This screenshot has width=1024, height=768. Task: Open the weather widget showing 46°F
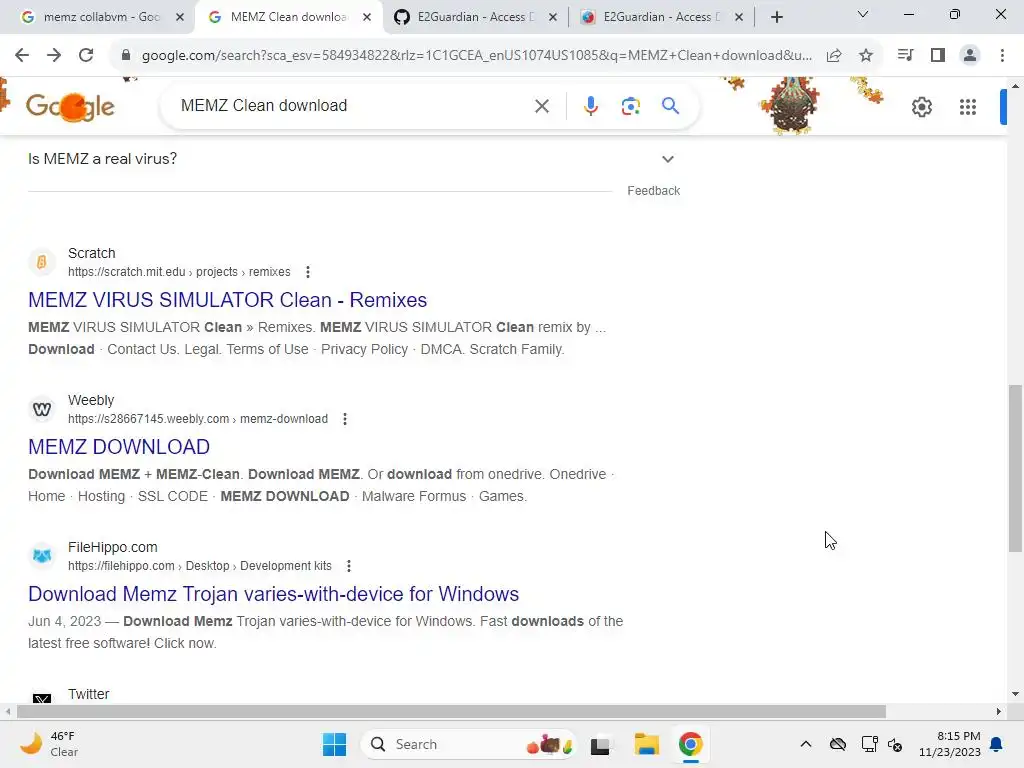tap(49, 744)
